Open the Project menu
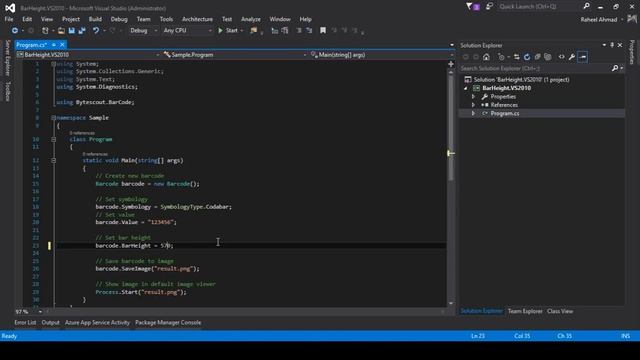This screenshot has height=360, width=640. [x=71, y=19]
